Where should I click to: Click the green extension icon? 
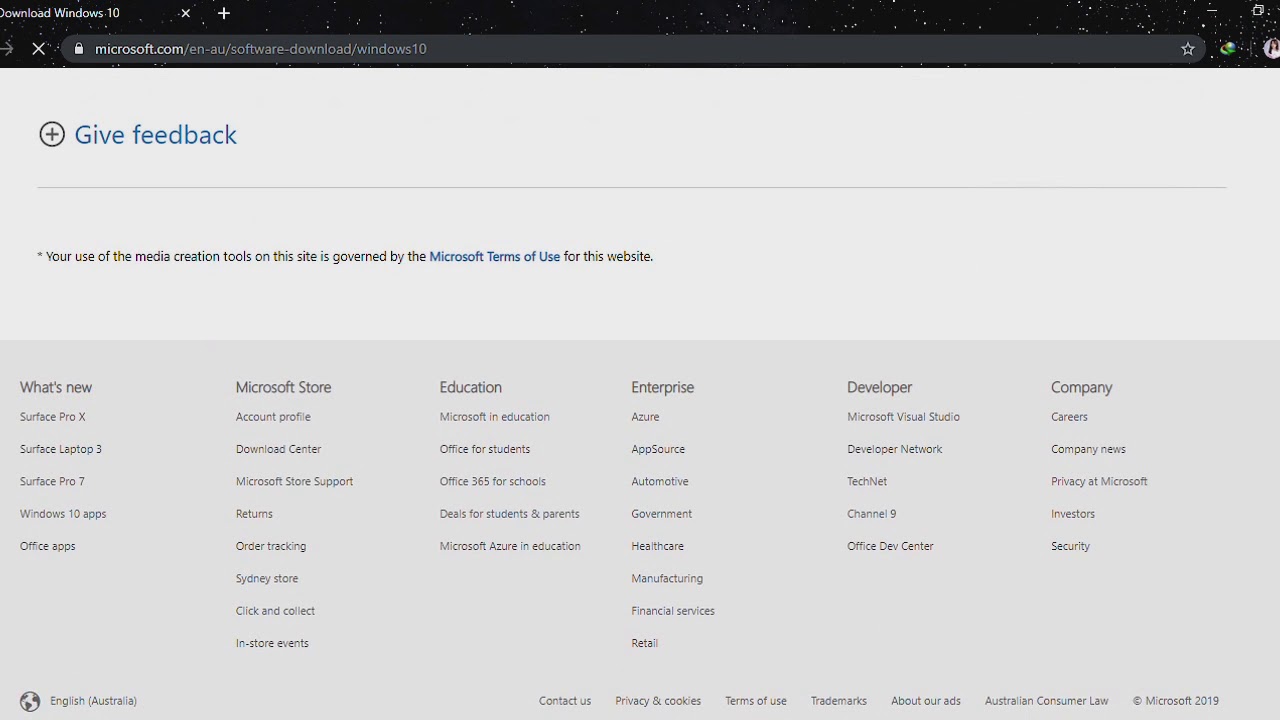click(x=1228, y=48)
